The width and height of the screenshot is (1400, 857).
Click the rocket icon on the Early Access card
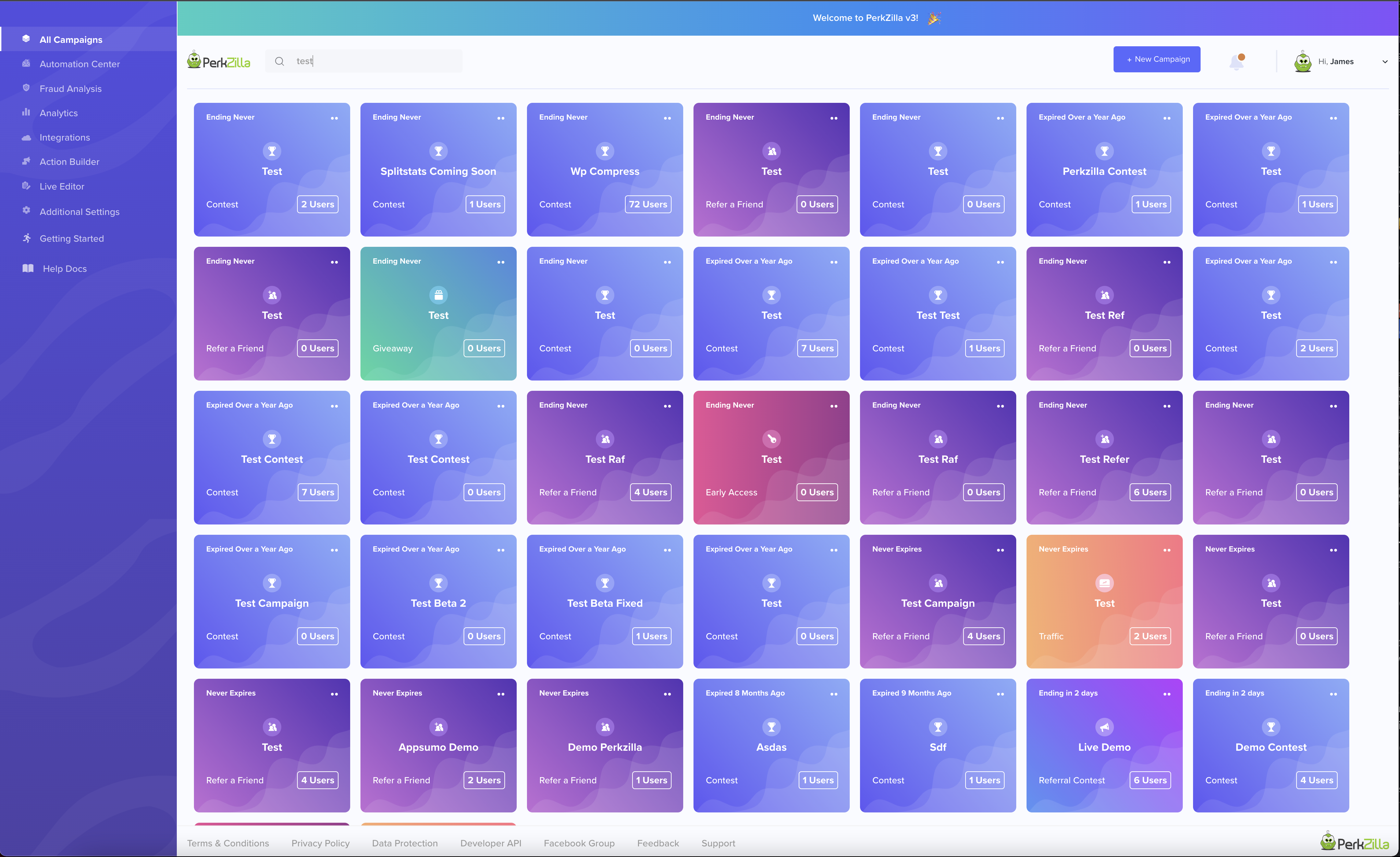[x=771, y=439]
